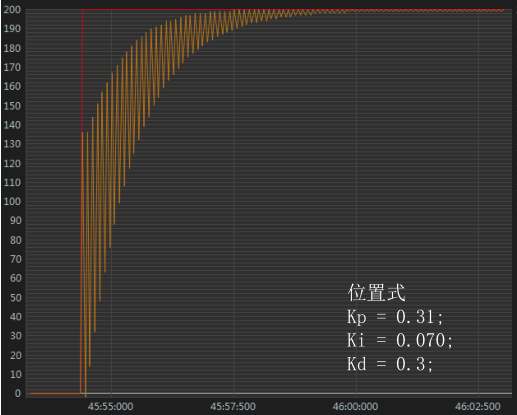Click the 位置式 heading text

(x=376, y=293)
